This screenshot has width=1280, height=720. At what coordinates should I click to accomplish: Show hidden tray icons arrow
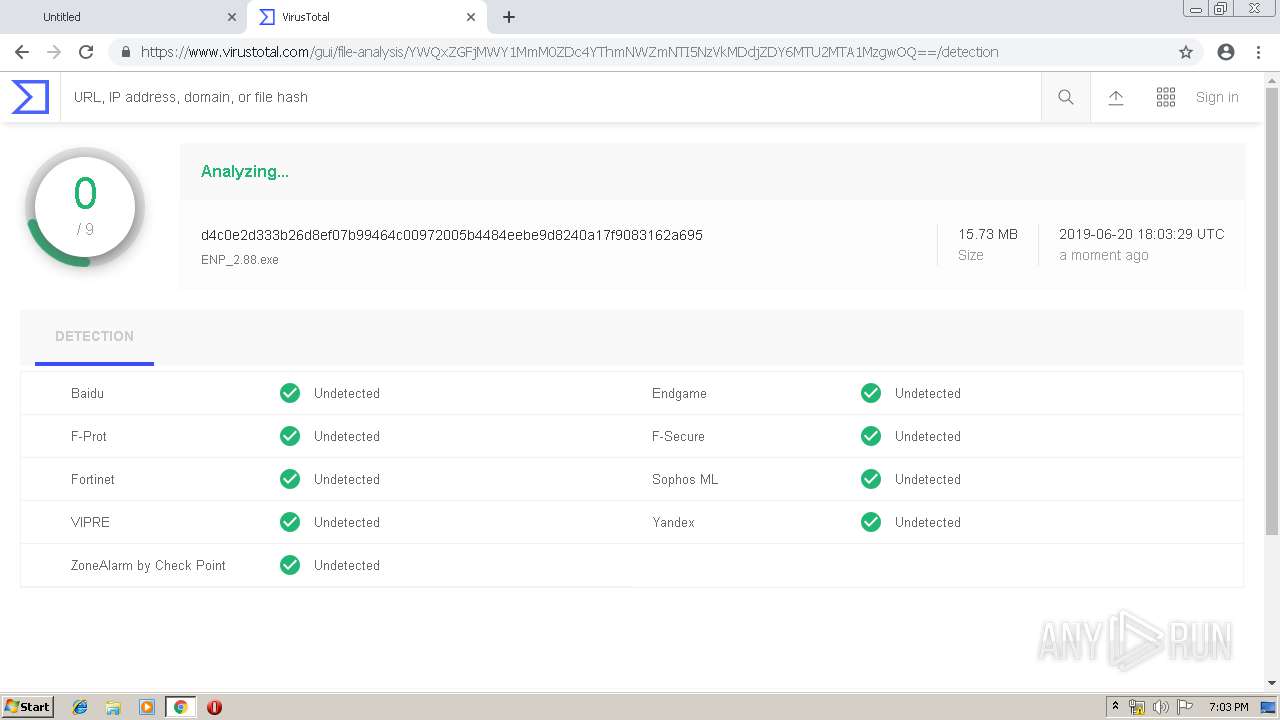(x=1115, y=707)
